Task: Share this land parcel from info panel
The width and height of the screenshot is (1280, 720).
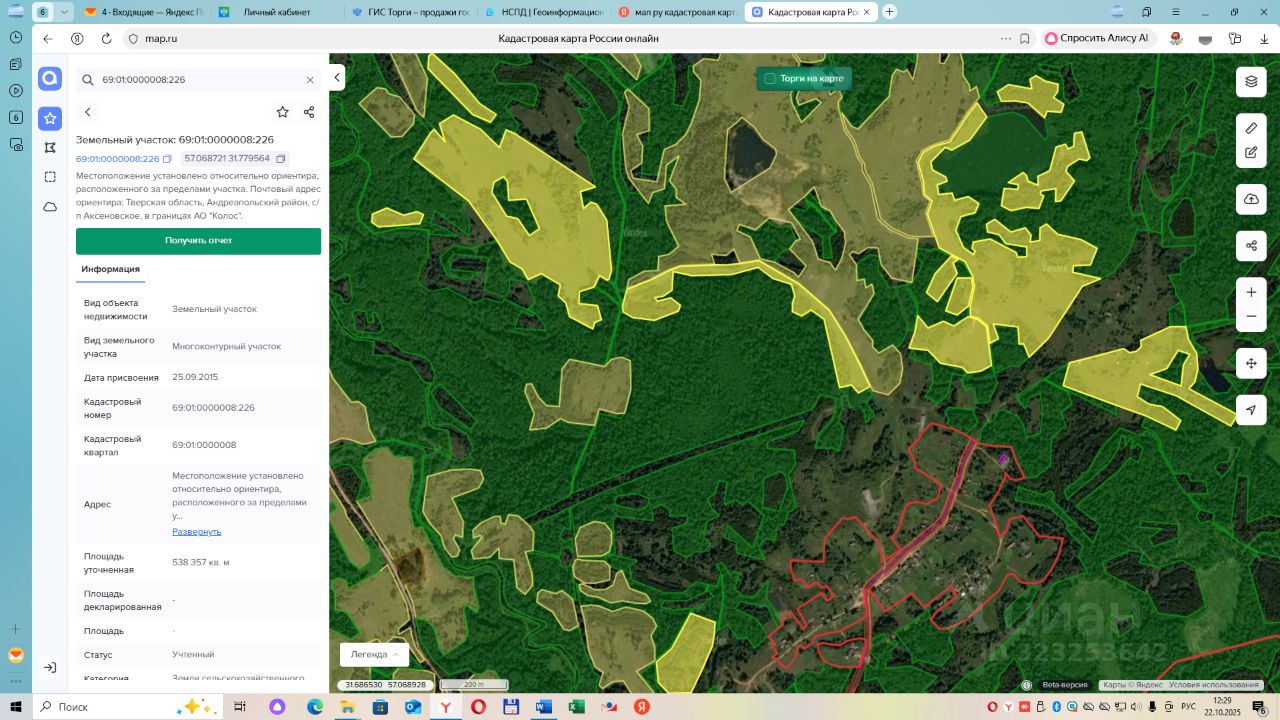Action: tap(309, 112)
